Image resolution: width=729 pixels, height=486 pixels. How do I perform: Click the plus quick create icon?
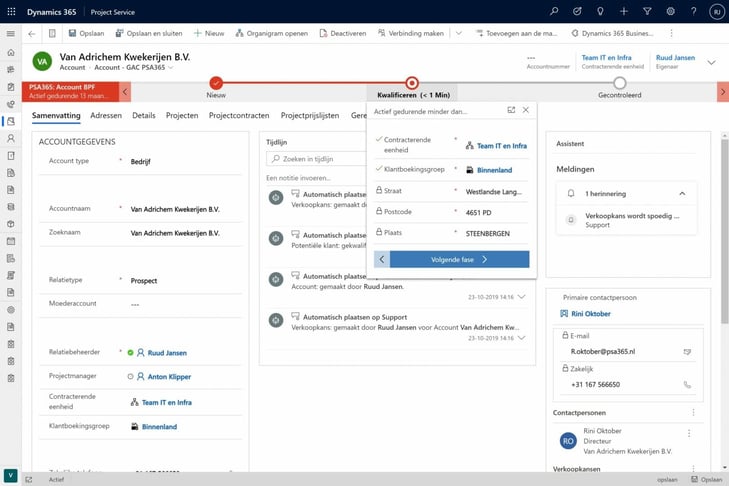click(x=623, y=11)
